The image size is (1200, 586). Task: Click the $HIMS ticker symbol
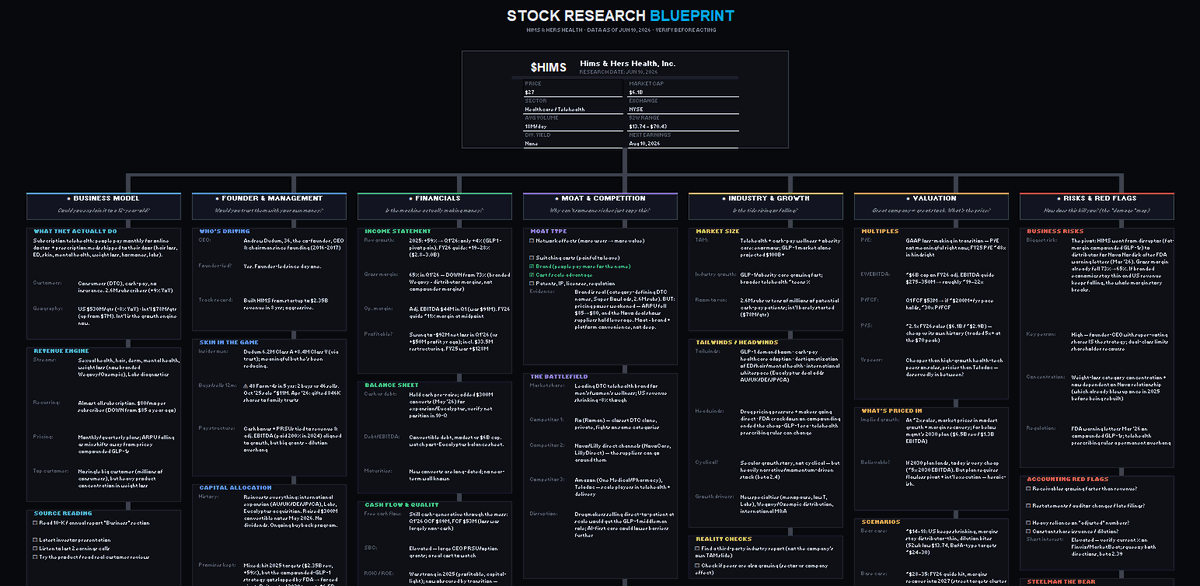tap(547, 67)
